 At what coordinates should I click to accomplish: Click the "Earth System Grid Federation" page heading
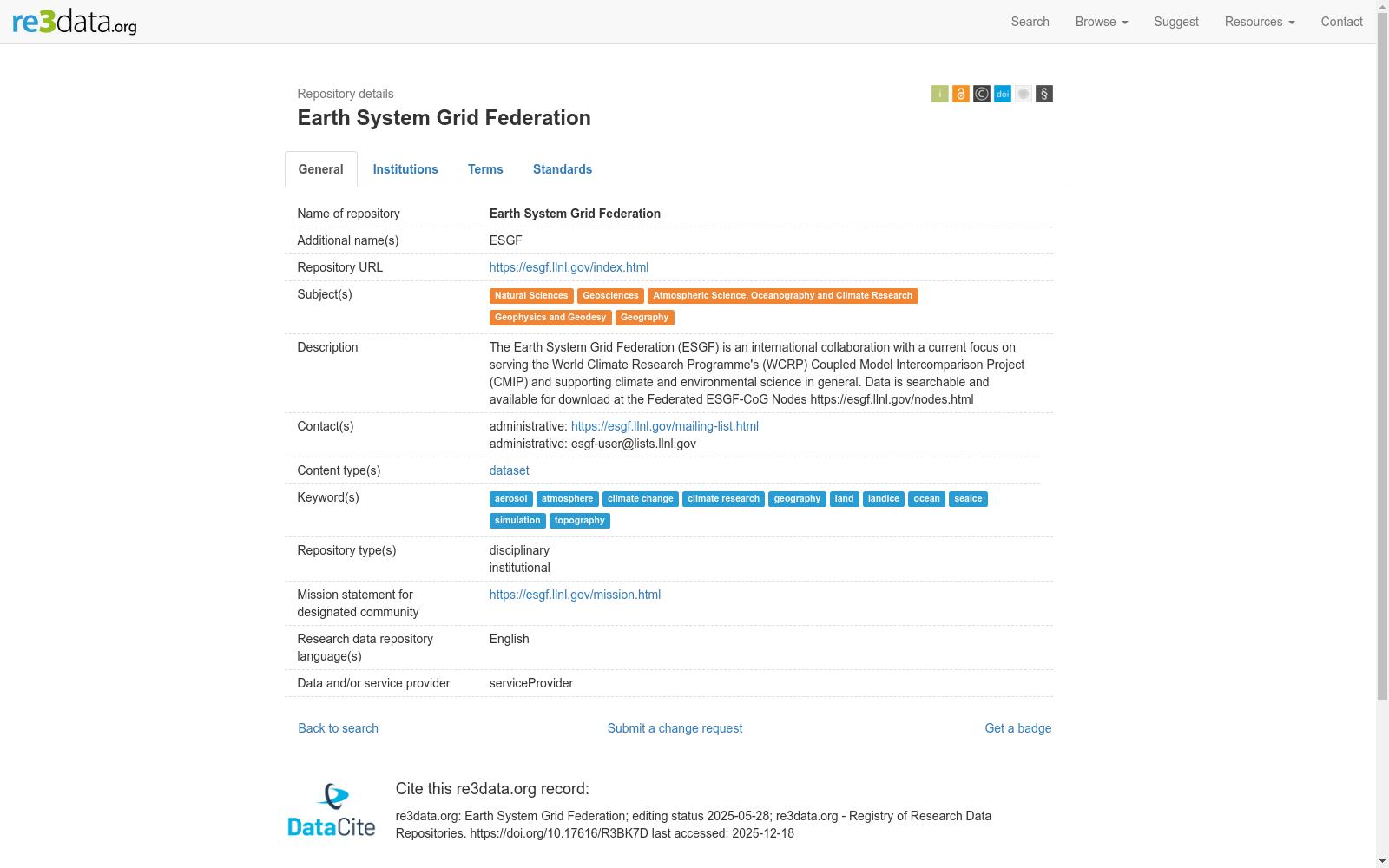click(x=444, y=118)
